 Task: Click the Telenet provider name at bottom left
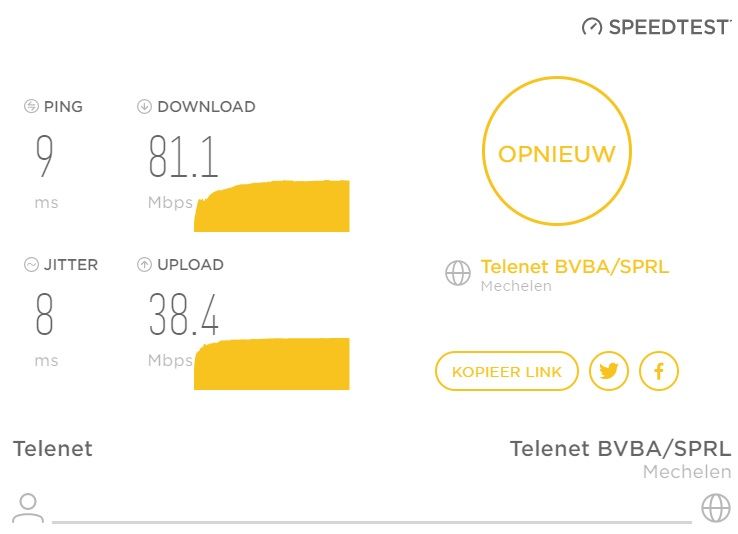(x=53, y=448)
